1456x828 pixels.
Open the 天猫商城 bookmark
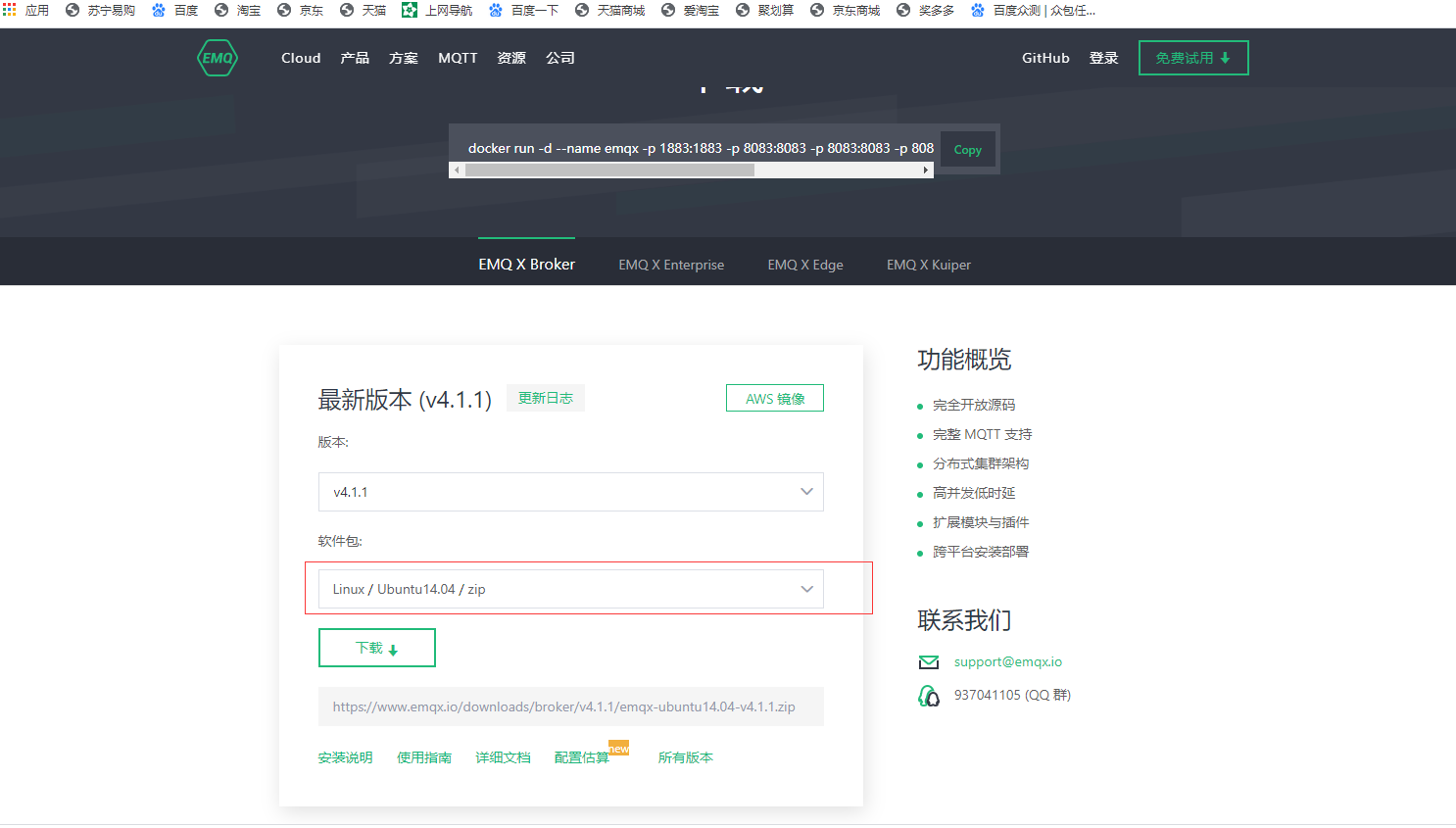[609, 10]
